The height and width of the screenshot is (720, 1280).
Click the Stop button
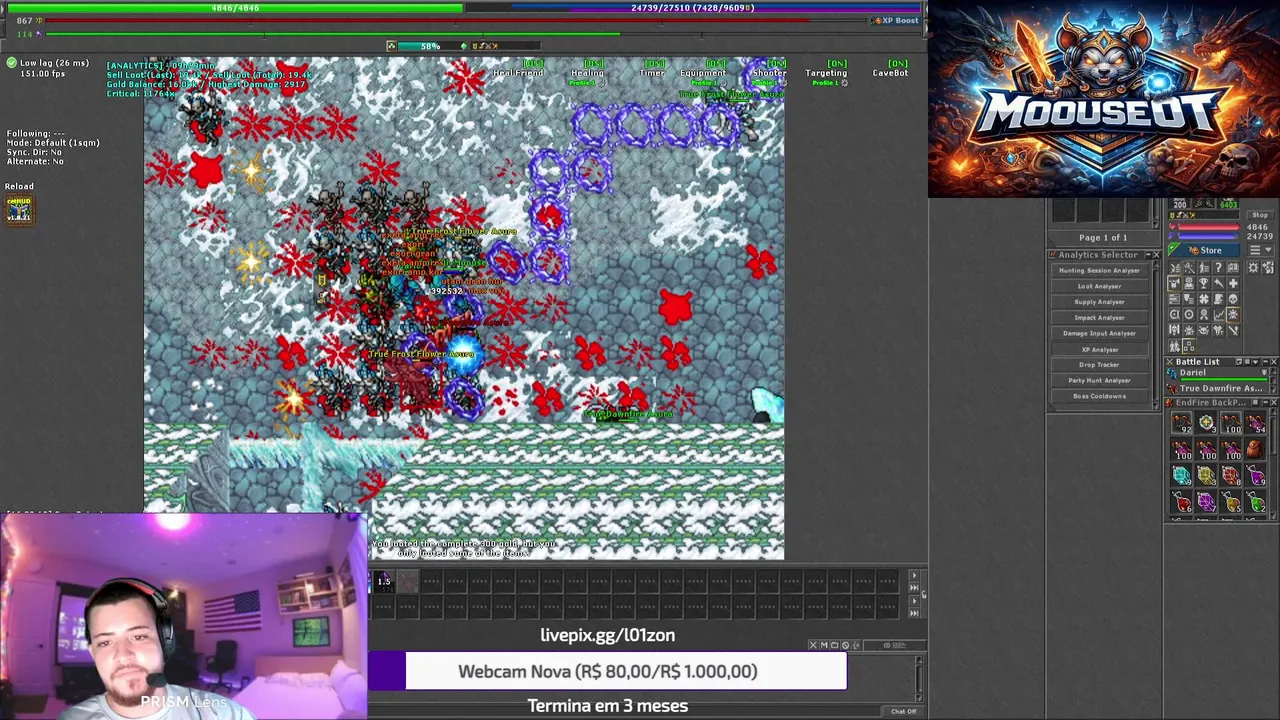point(1259,215)
